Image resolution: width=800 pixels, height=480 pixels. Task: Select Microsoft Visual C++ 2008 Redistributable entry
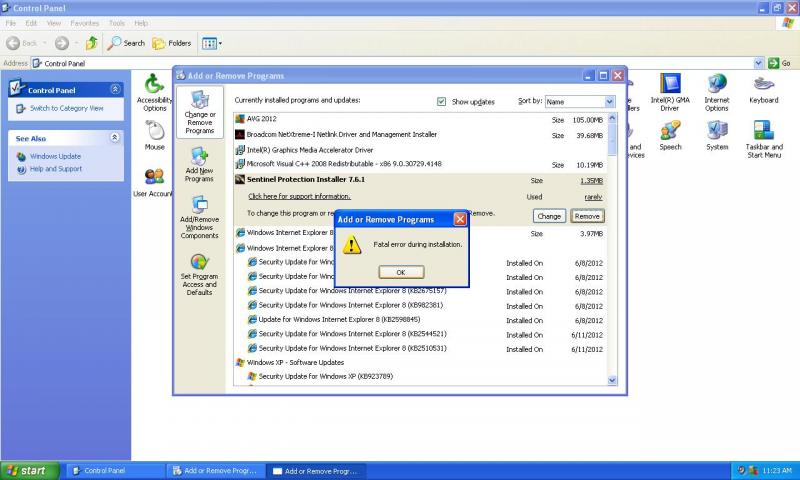tap(421, 164)
